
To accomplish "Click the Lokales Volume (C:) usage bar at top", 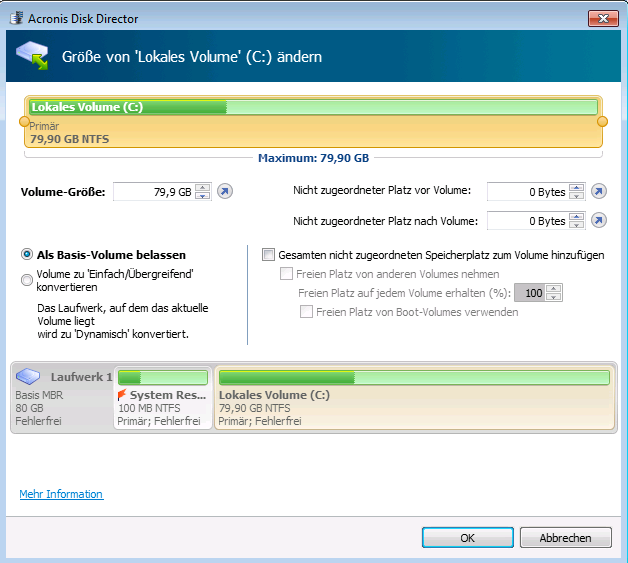I will 313,107.
